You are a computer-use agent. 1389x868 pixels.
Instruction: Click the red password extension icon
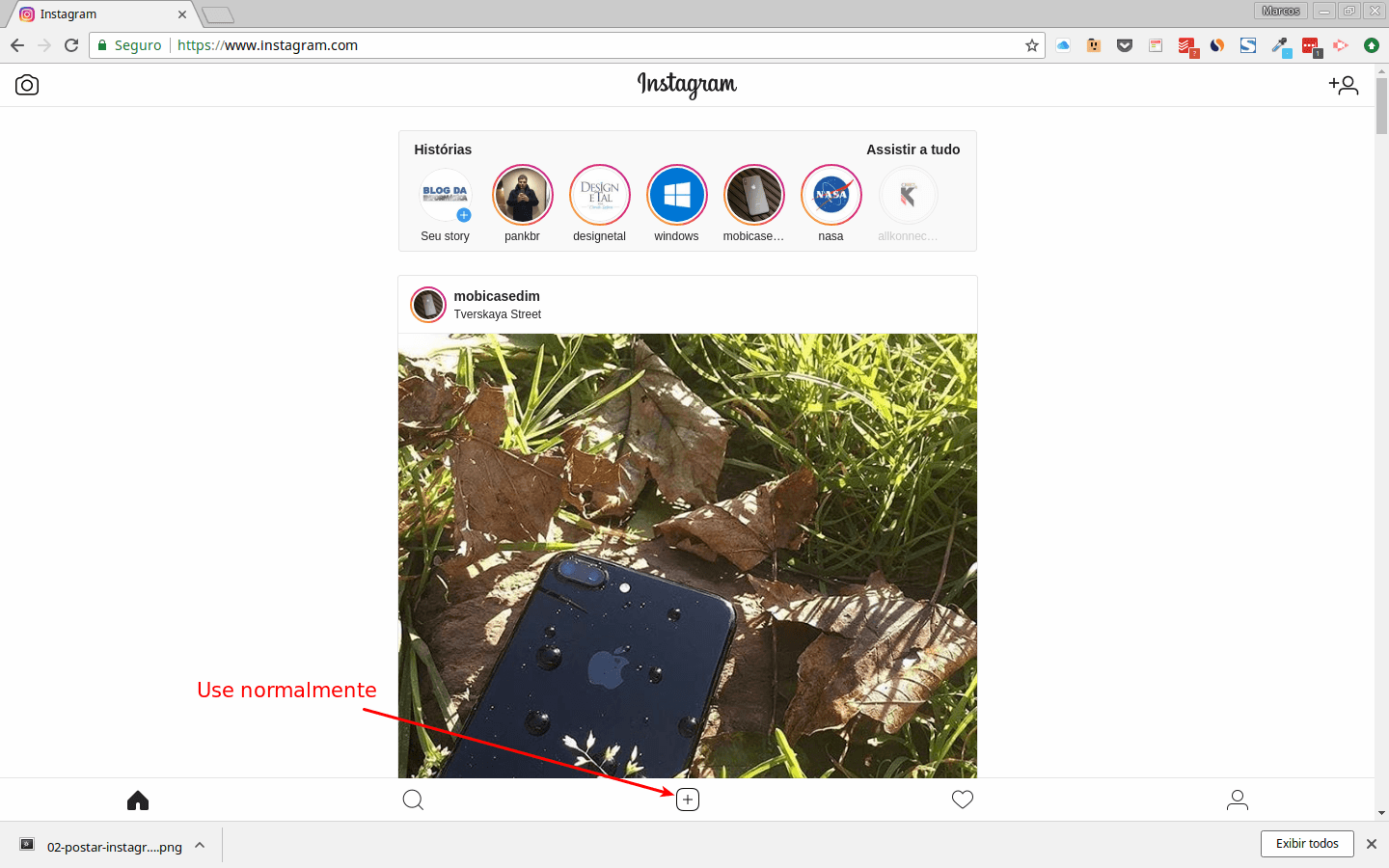coord(1311,46)
